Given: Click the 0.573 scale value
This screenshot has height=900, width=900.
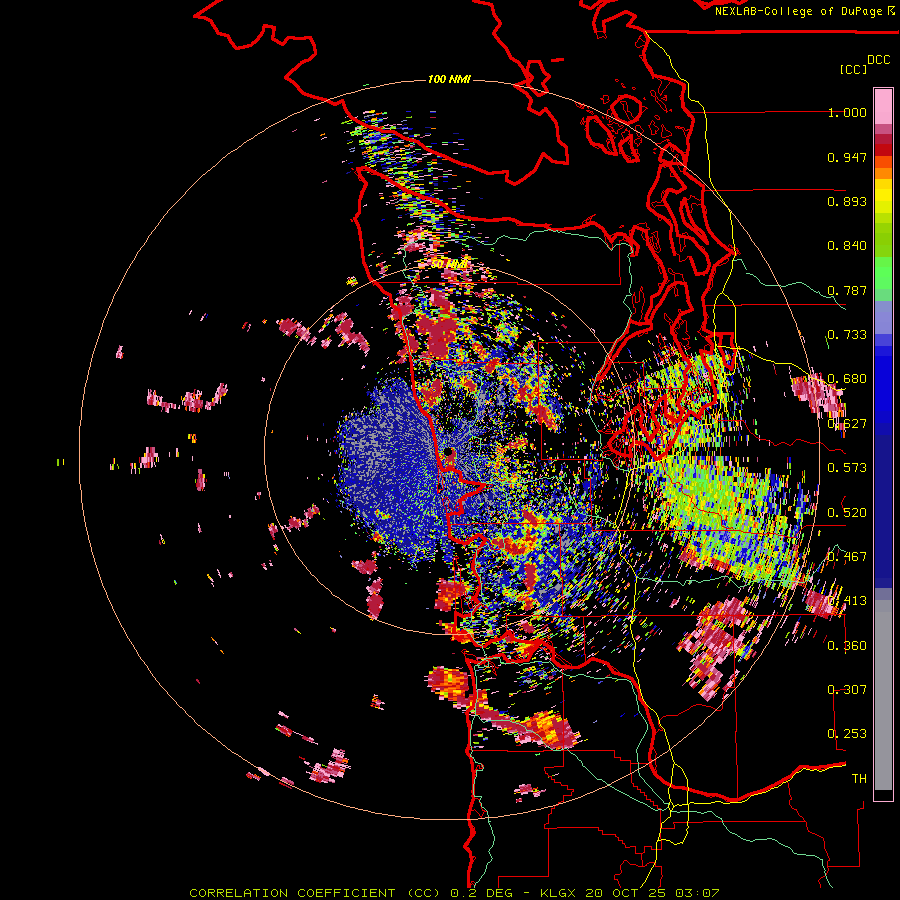Looking at the screenshot, I should 847,468.
